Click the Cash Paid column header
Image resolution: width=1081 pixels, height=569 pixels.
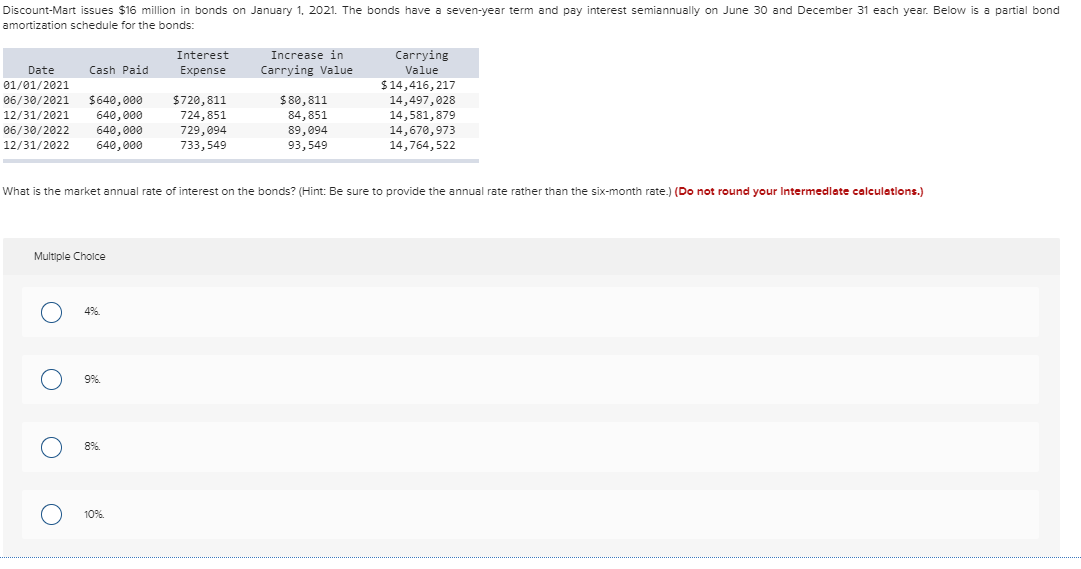[x=119, y=70]
